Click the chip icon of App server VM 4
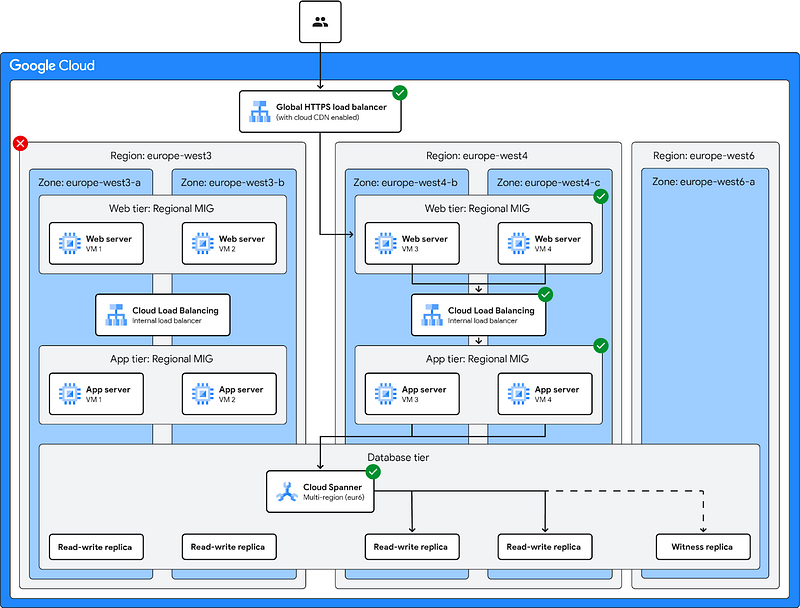This screenshot has height=608, width=800. pos(518,394)
